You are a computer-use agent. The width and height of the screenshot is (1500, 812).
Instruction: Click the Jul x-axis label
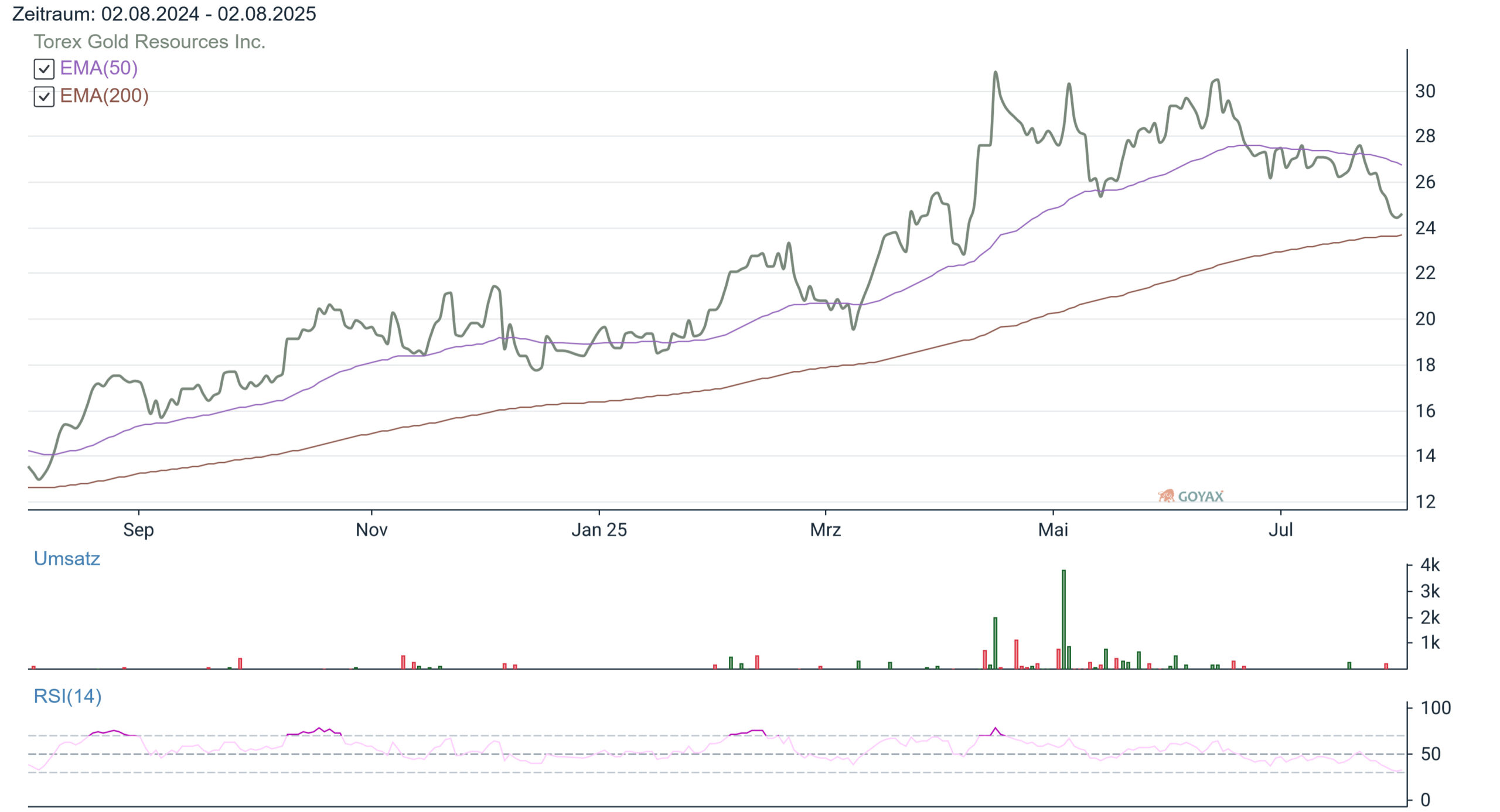1280,530
